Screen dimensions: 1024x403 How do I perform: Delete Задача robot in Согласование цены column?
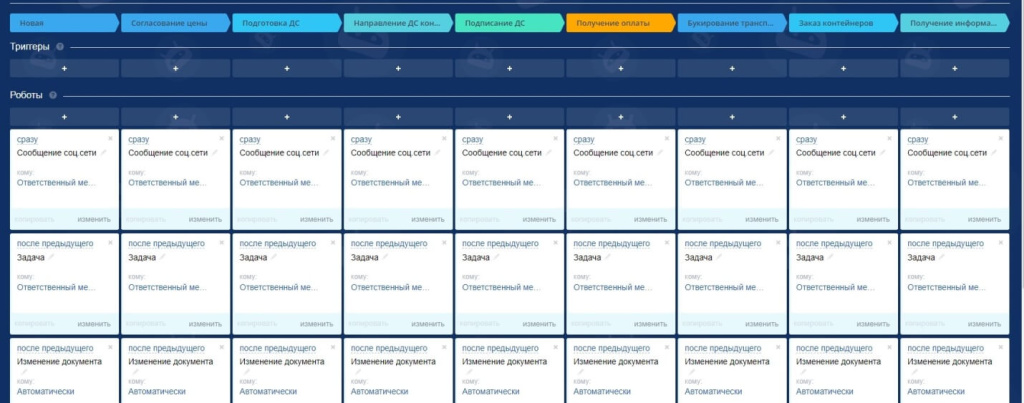(222, 243)
